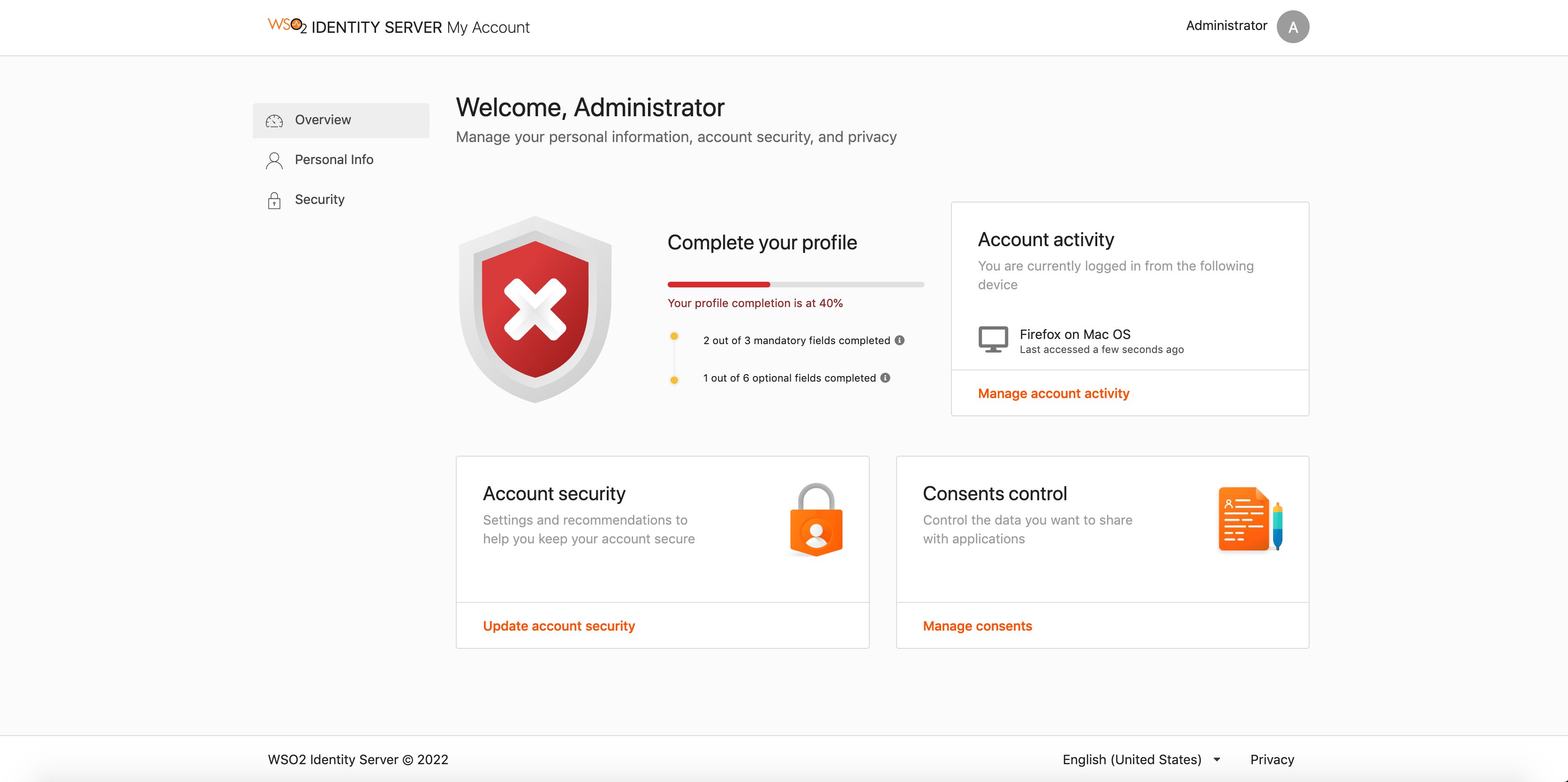
Task: Click the Overview gauge icon in sidebar
Action: pos(274,120)
